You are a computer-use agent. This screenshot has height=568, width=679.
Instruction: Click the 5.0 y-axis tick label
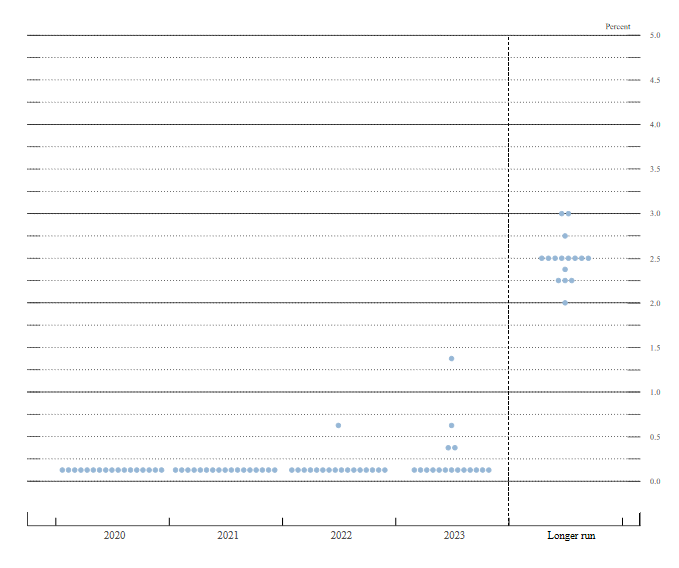point(655,36)
